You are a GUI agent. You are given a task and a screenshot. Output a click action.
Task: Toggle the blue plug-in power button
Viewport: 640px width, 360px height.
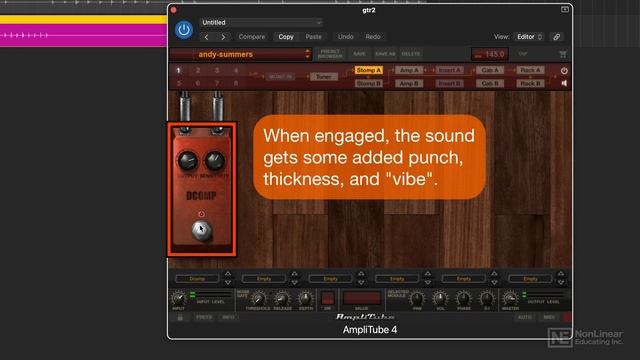pos(184,30)
